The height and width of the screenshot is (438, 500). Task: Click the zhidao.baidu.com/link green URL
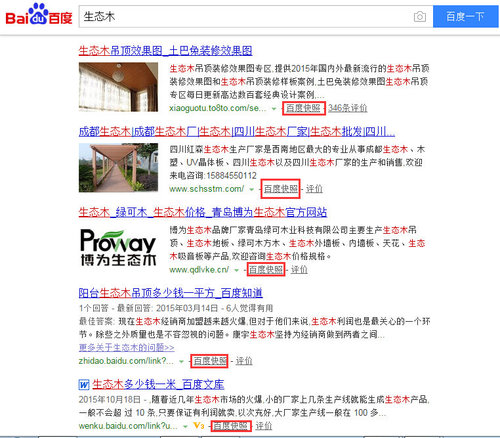126,361
